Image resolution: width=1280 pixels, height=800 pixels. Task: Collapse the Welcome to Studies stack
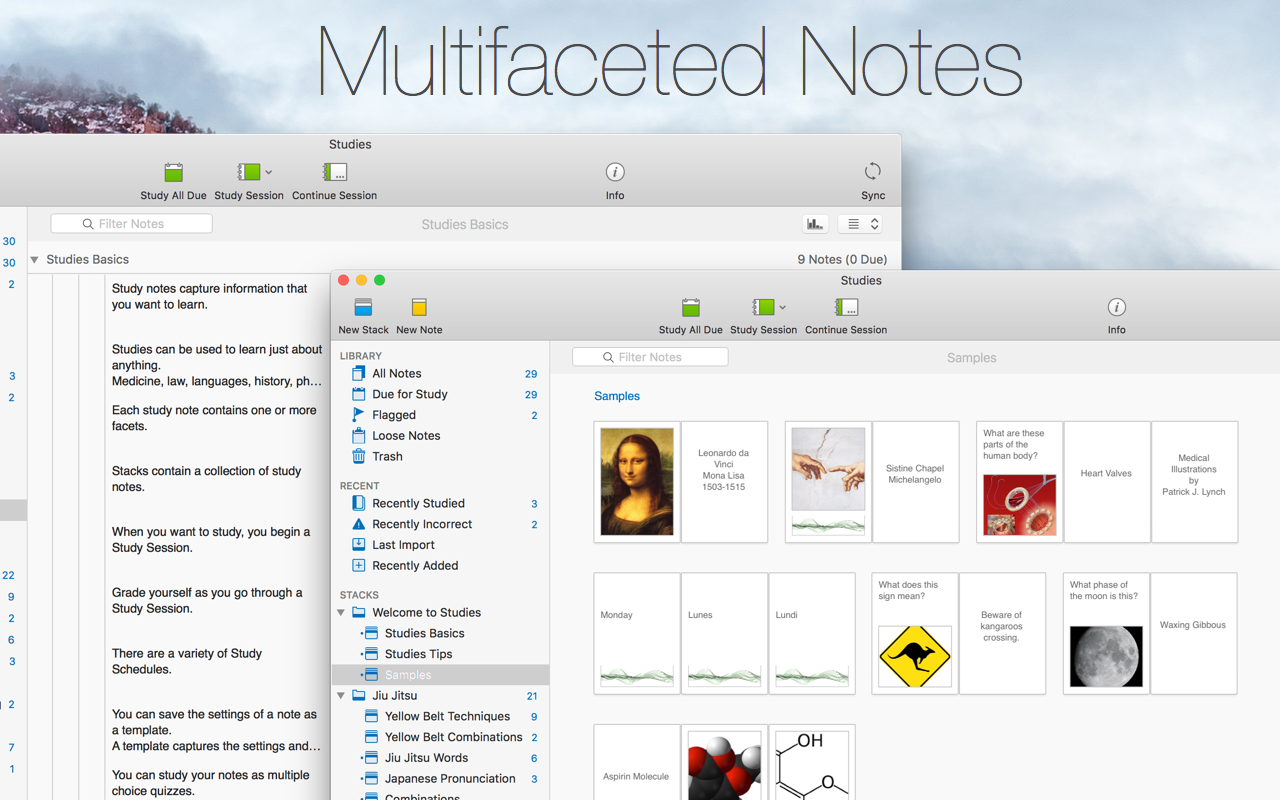341,612
